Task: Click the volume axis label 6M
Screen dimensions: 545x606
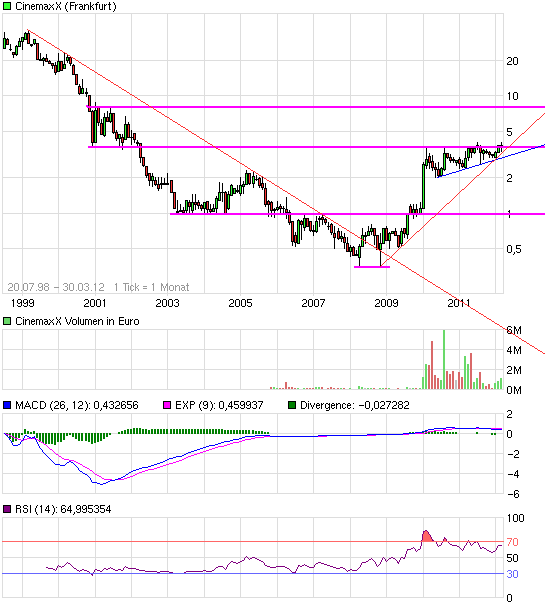Action: 514,330
